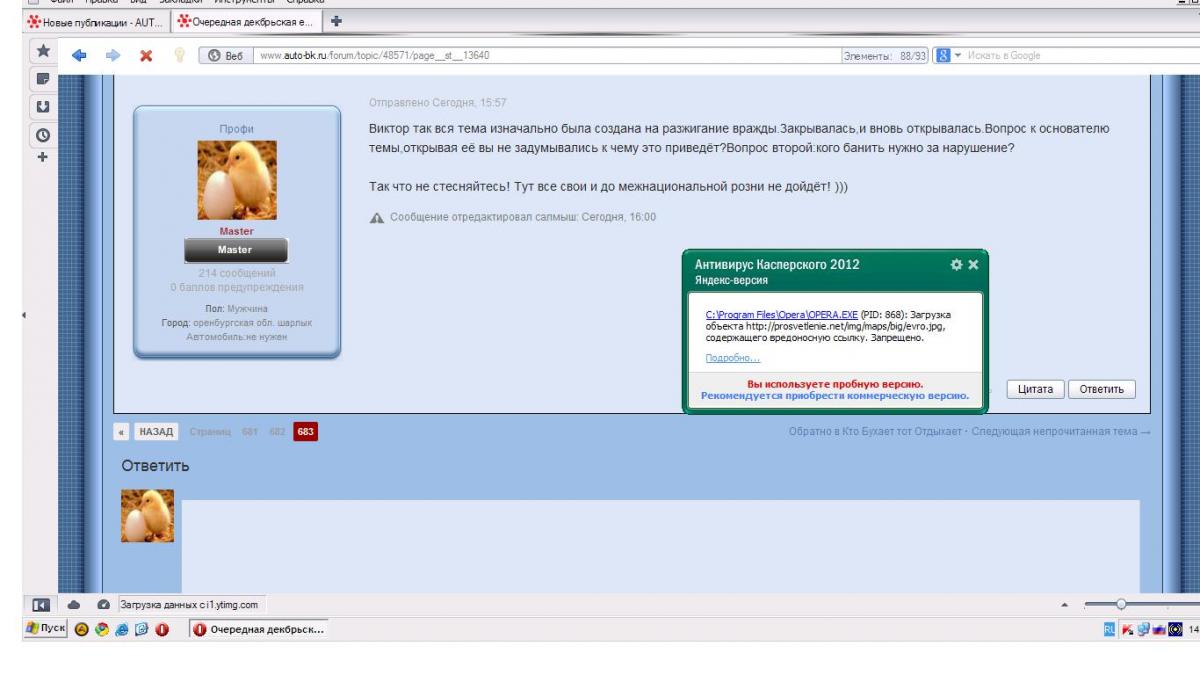Toggle Opera Turbo speedometer icon
This screenshot has height=675, width=1200.
click(103, 605)
